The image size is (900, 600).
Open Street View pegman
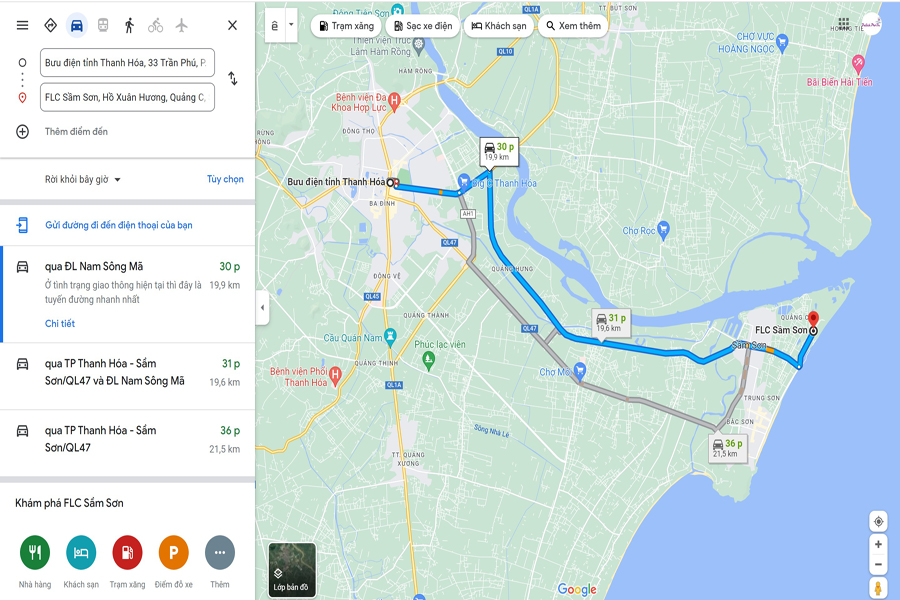click(878, 589)
